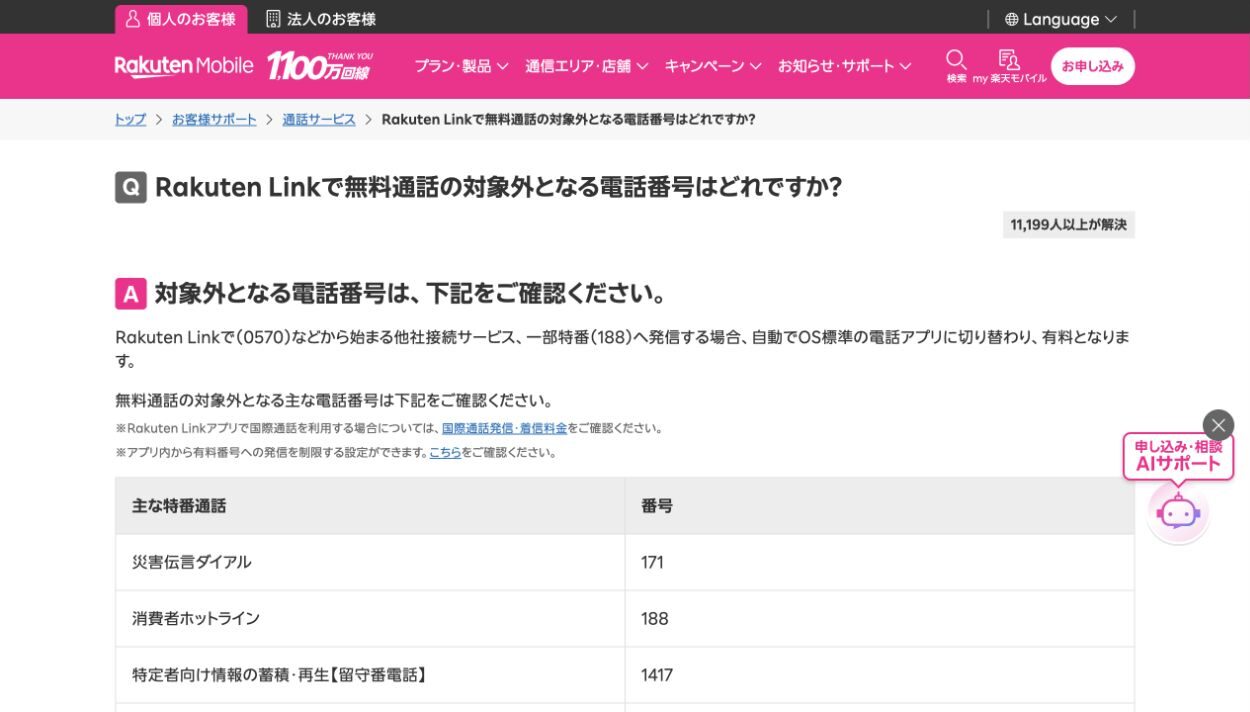Screen dimensions: 1250x712
Task: Click the お申し込み button
Action: pyautogui.click(x=1092, y=66)
